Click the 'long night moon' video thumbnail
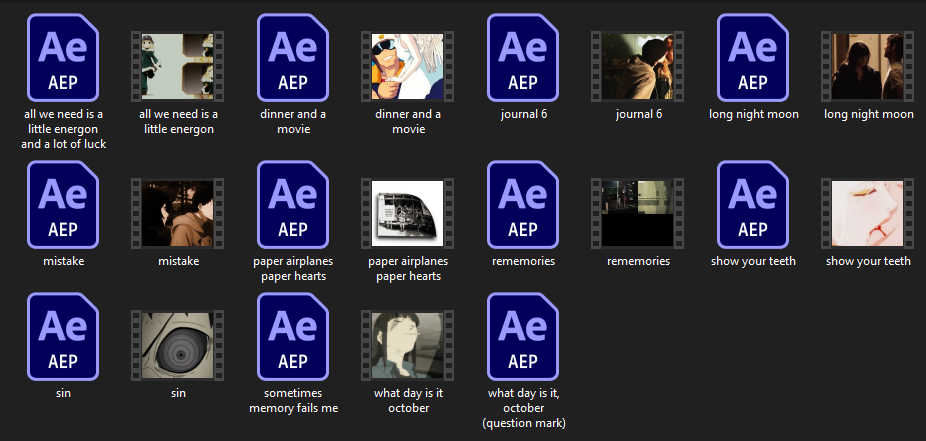 pyautogui.click(x=868, y=66)
